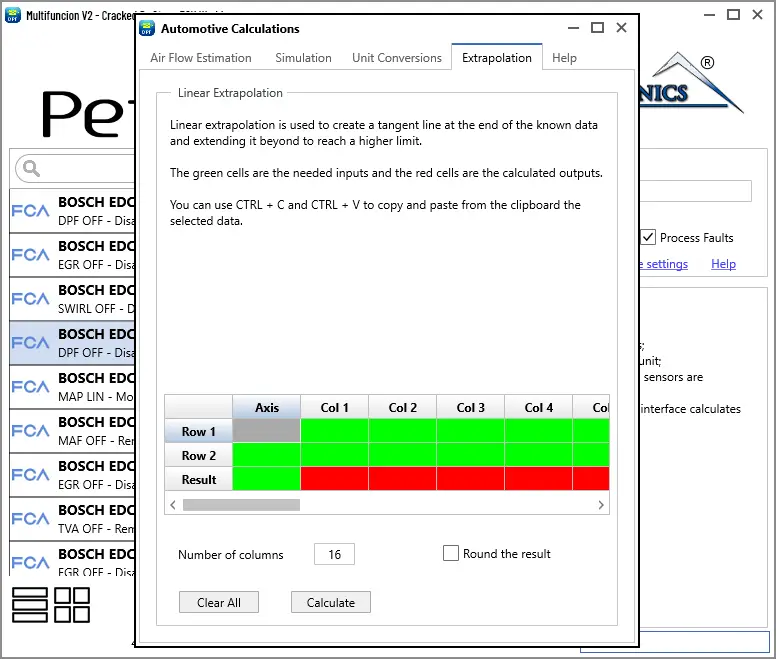
Task: Open the Help link
Action: [x=723, y=264]
